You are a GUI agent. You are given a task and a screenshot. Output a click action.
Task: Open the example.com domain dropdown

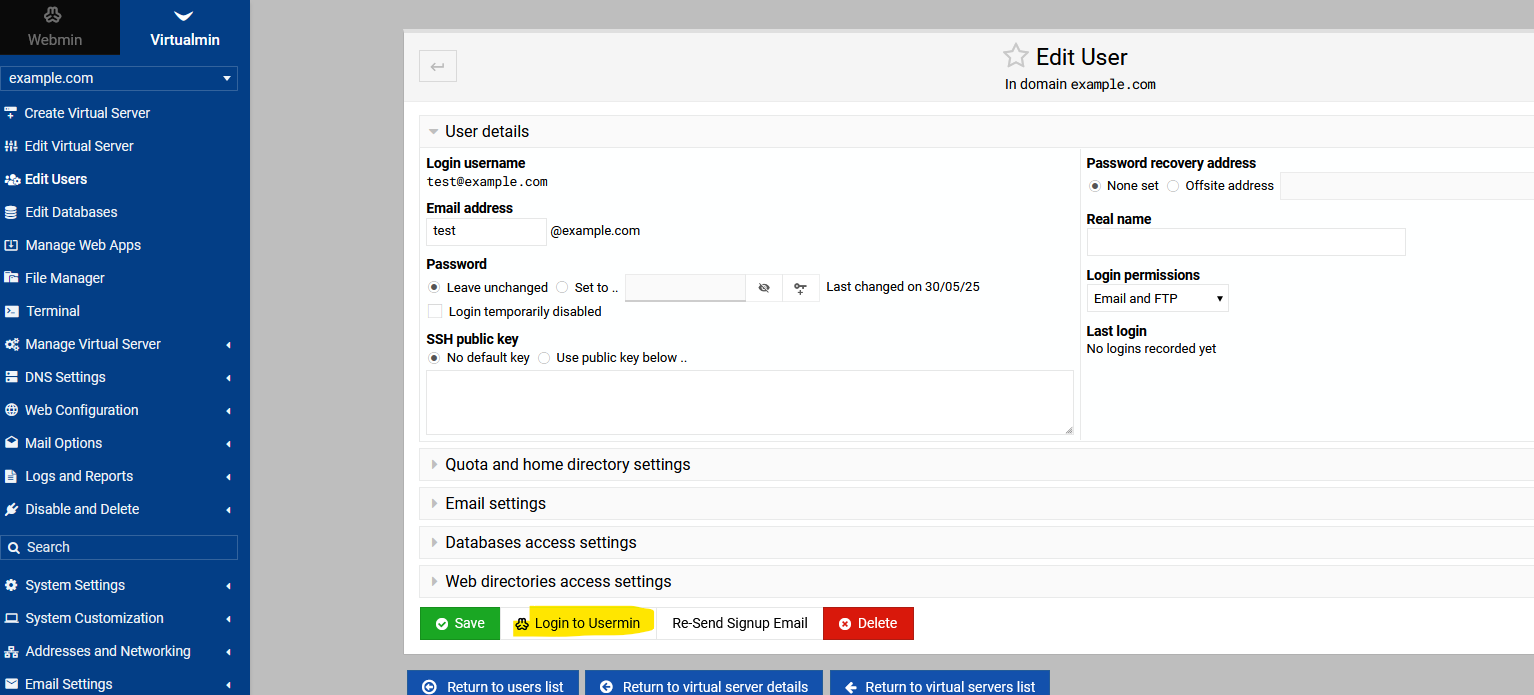[119, 78]
